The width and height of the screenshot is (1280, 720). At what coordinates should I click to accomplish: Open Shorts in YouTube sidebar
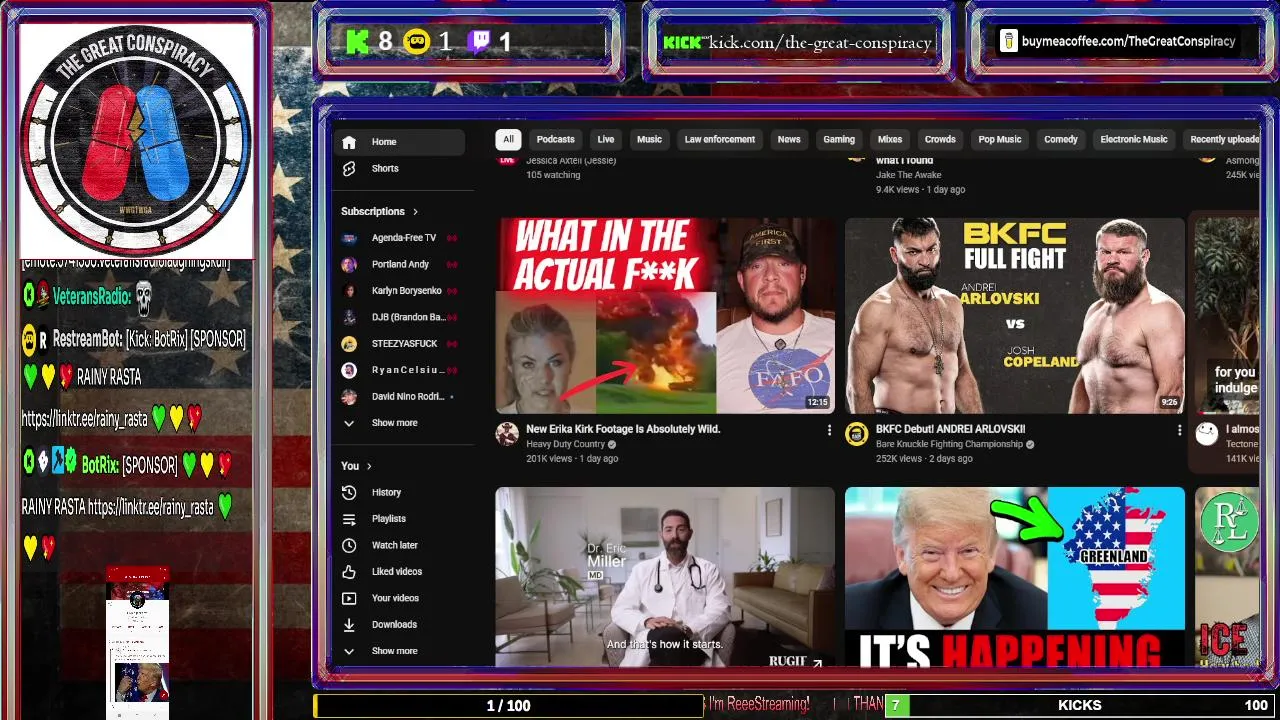click(x=399, y=168)
